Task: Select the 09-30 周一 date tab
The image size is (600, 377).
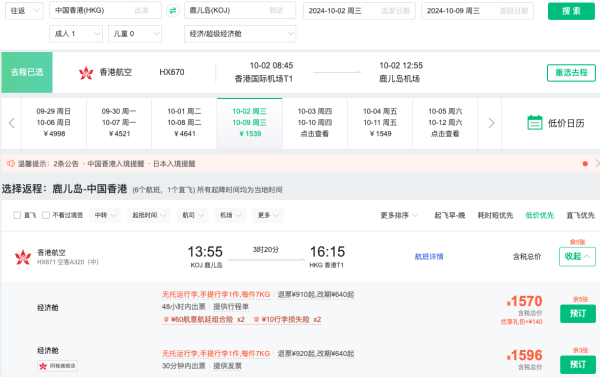Action: (x=119, y=123)
